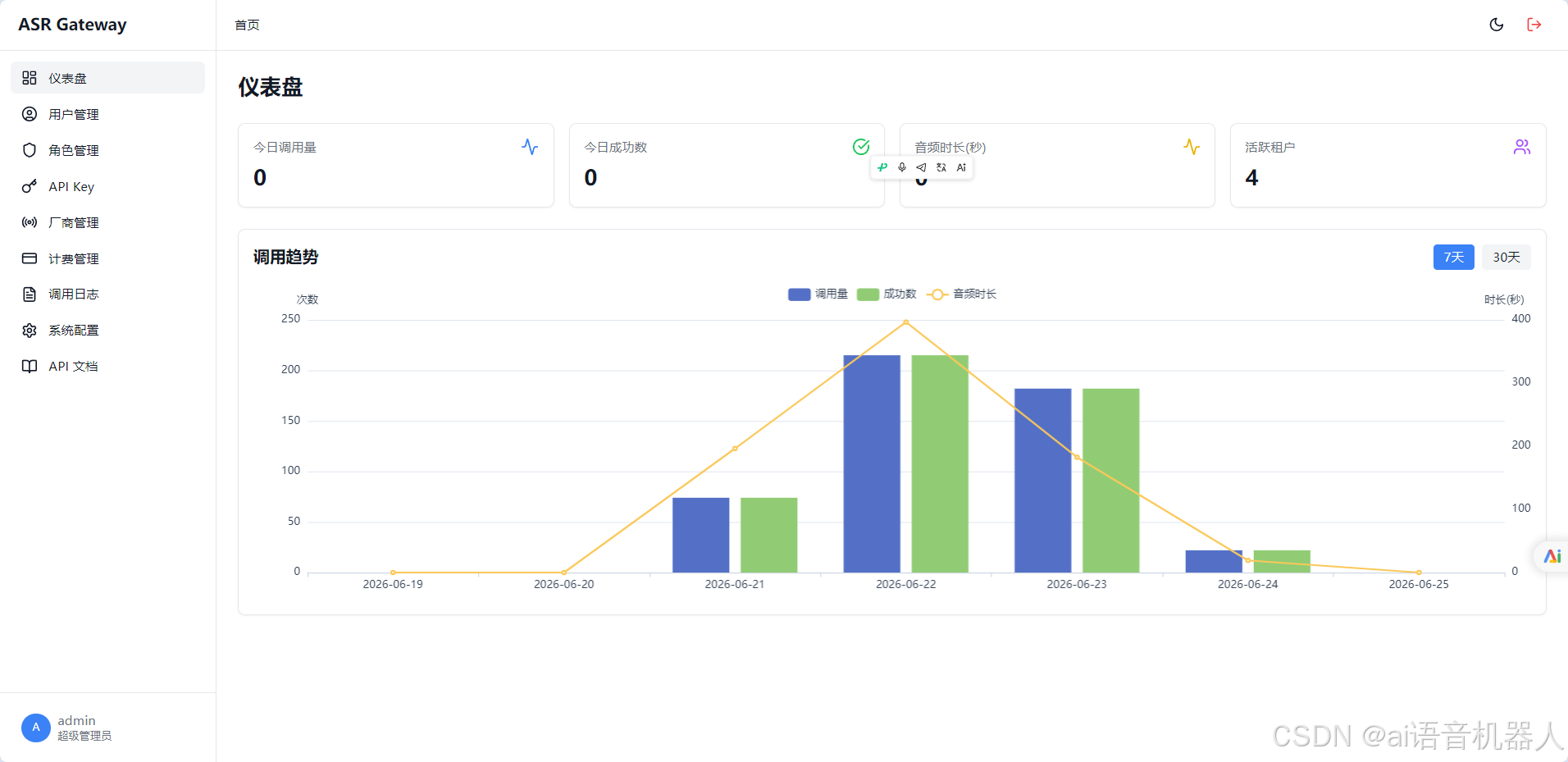1568x762 pixels.
Task: Click the right axis value 400
Action: click(x=1521, y=318)
